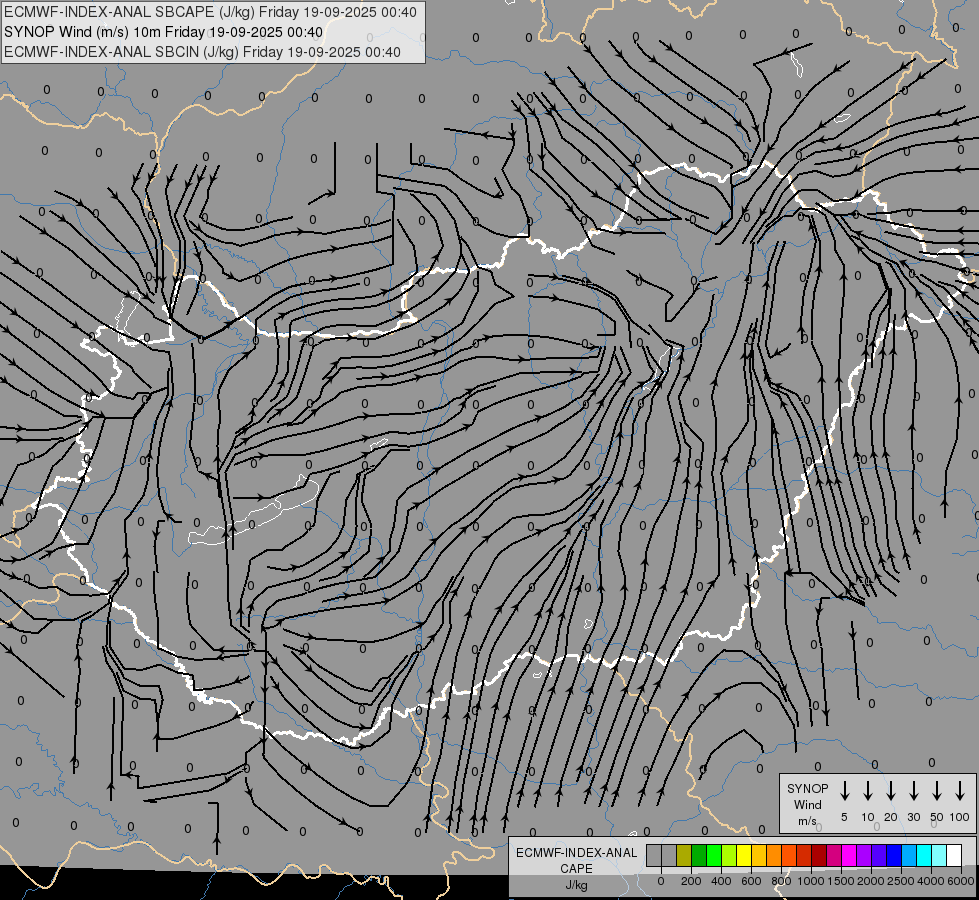Click the wind legend value 5
The height and width of the screenshot is (900, 979).
pyautogui.click(x=844, y=817)
